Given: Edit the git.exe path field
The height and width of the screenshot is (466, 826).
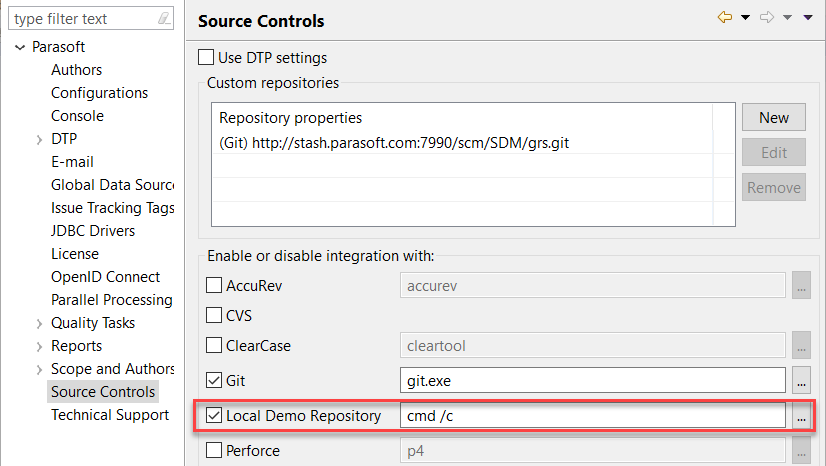Looking at the screenshot, I should click(x=593, y=380).
